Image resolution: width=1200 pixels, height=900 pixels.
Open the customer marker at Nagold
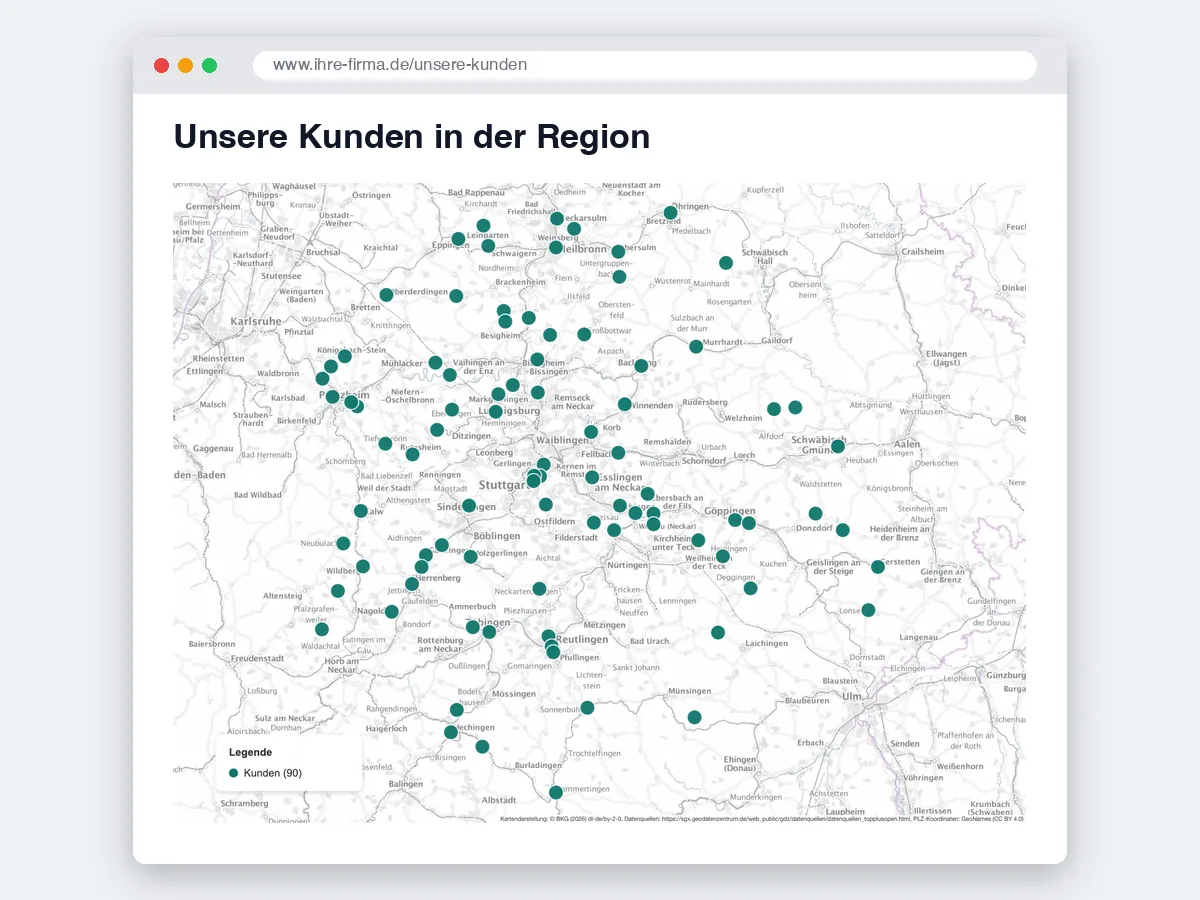[x=392, y=611]
